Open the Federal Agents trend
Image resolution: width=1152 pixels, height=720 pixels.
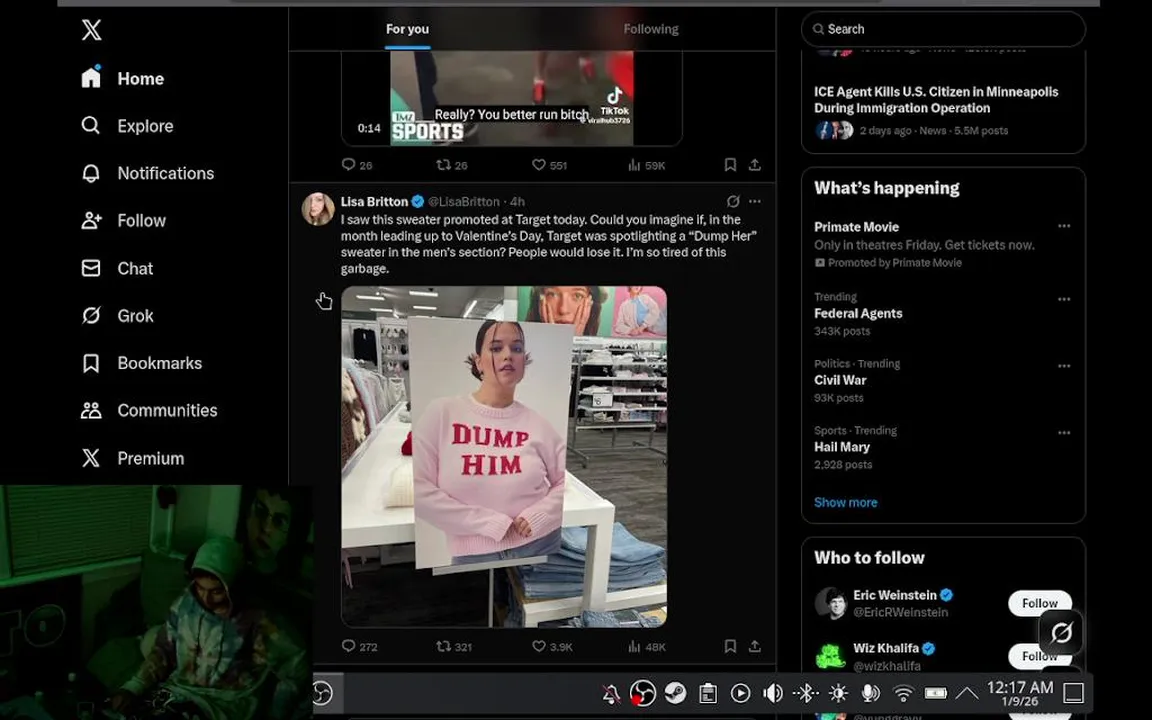pos(858,313)
